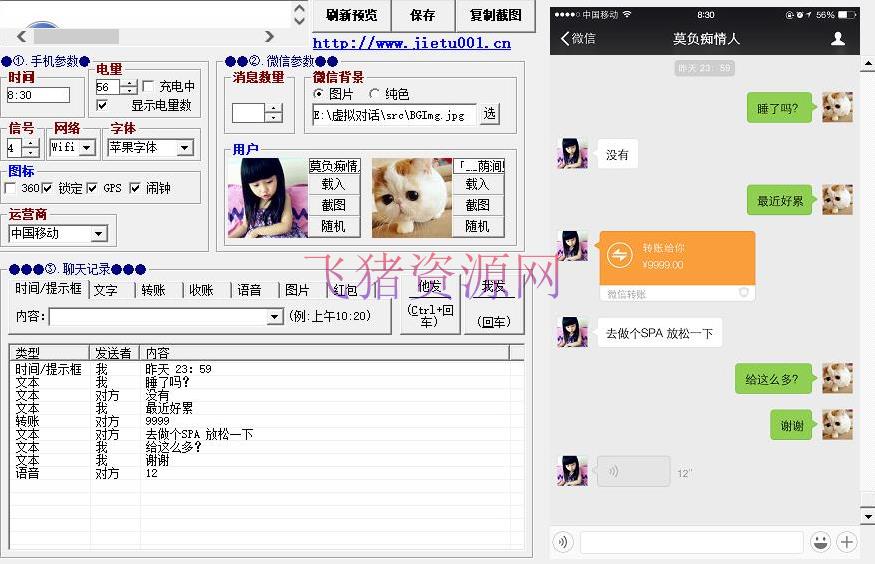Image resolution: width=875 pixels, height=564 pixels.
Task: Click the preview scrollbar down arrow
Action: [x=868, y=515]
